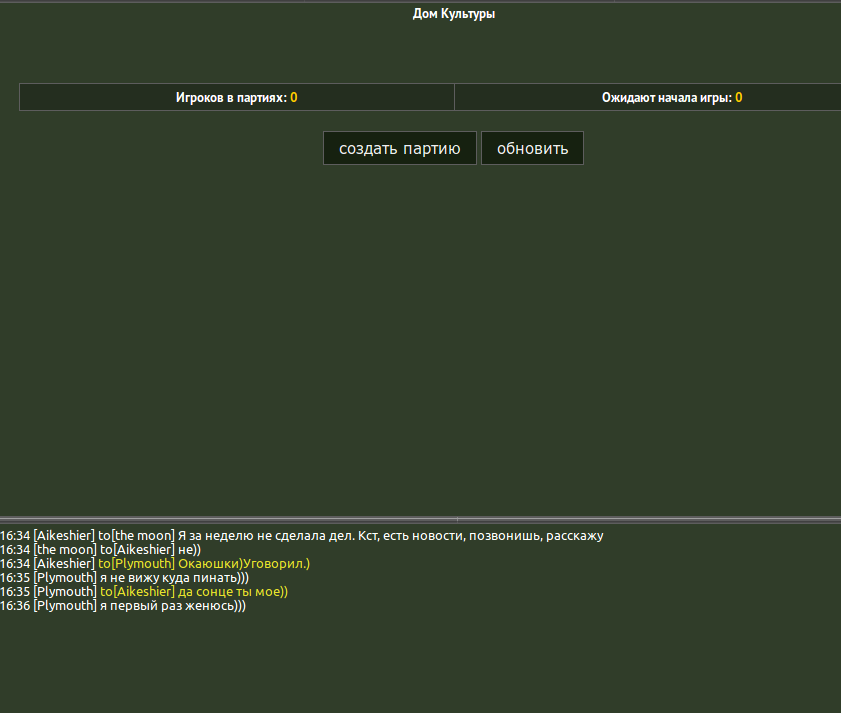This screenshot has width=841, height=713.
Task: Select the "Дом Культуры" room title
Action: (x=454, y=14)
